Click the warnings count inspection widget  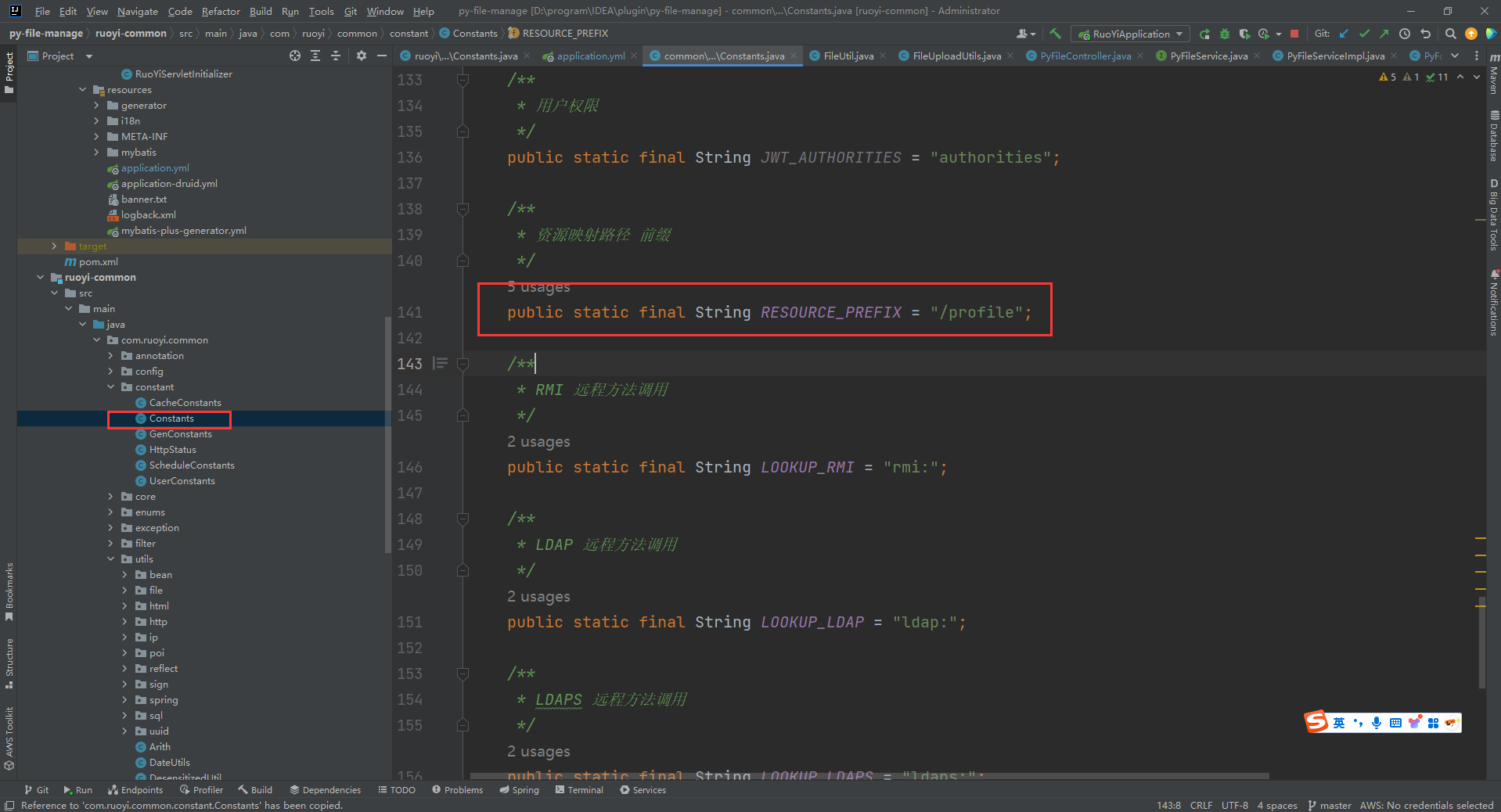[1388, 77]
